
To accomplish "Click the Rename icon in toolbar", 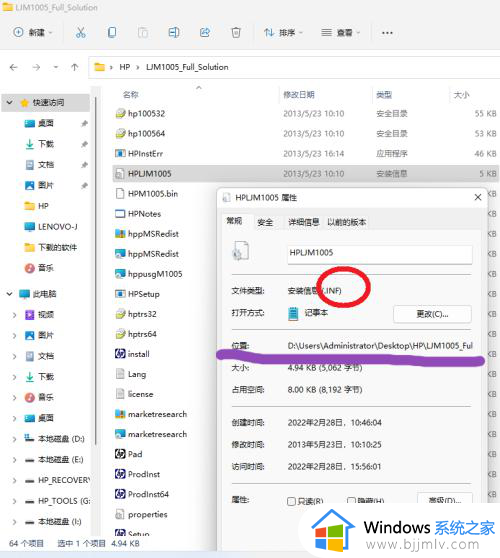I will tap(174, 33).
